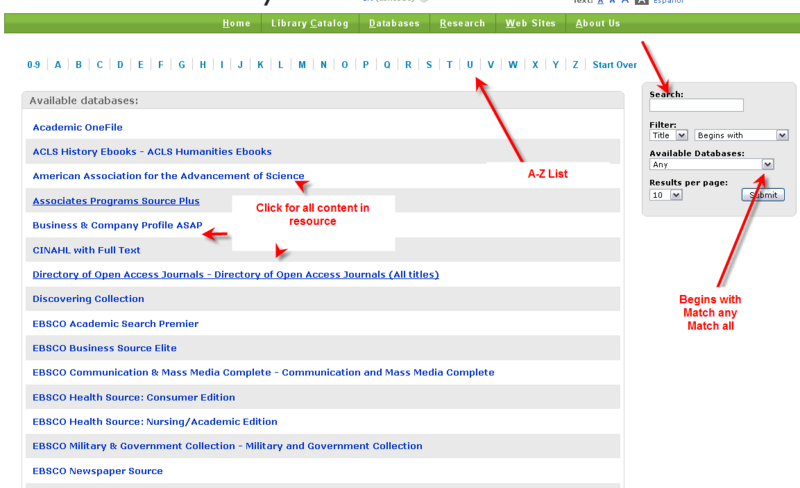Filter databases by letter U
The image size is (800, 488).
click(470, 65)
